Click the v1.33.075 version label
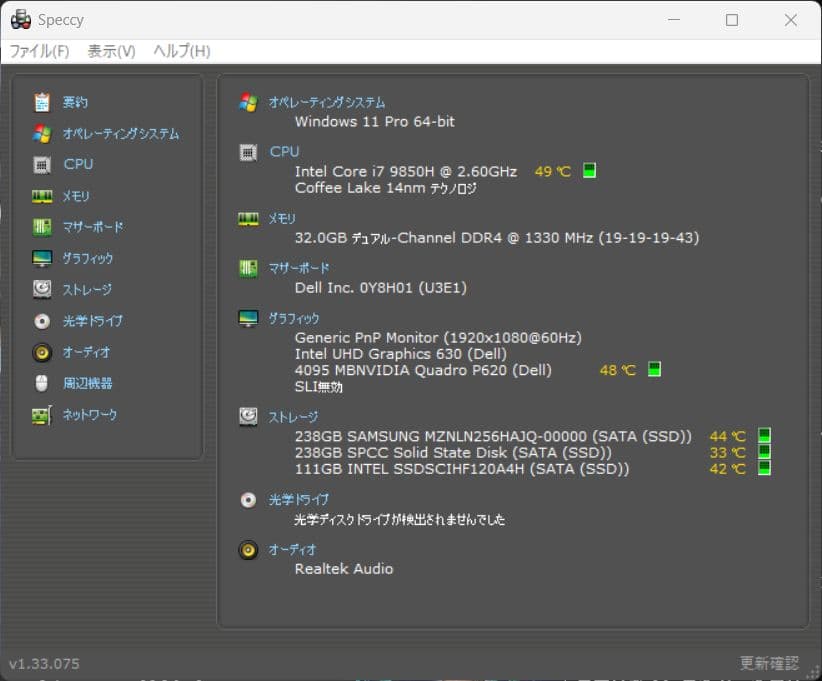 coord(44,663)
